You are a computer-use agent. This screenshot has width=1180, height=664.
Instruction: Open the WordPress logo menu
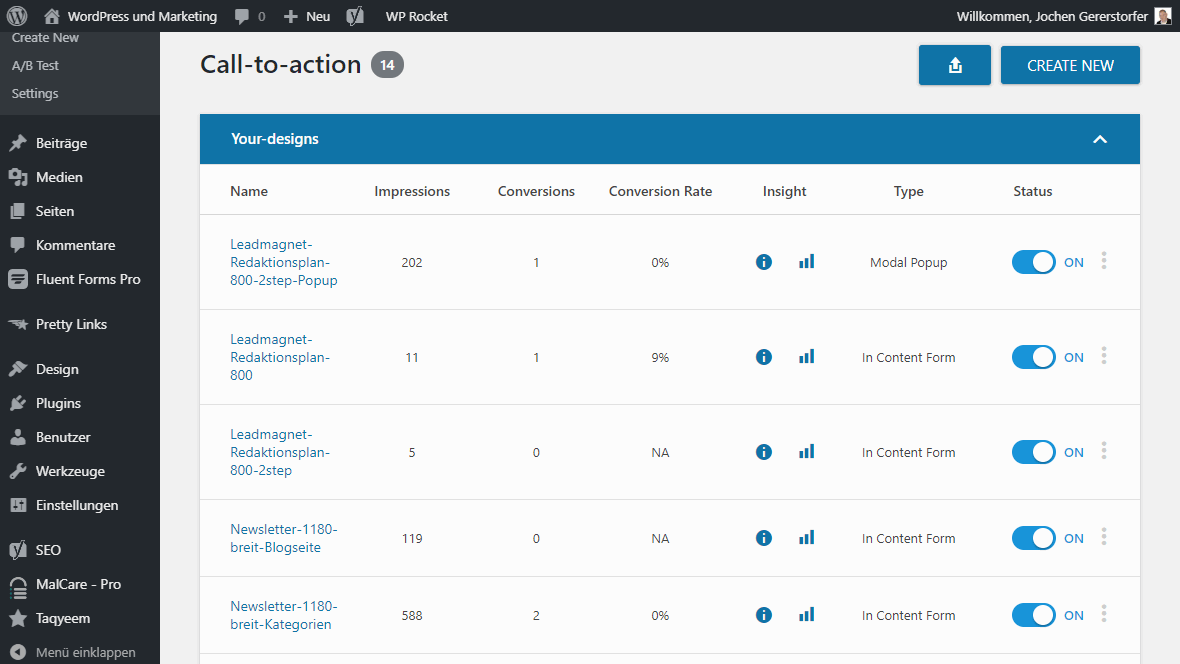click(x=14, y=15)
